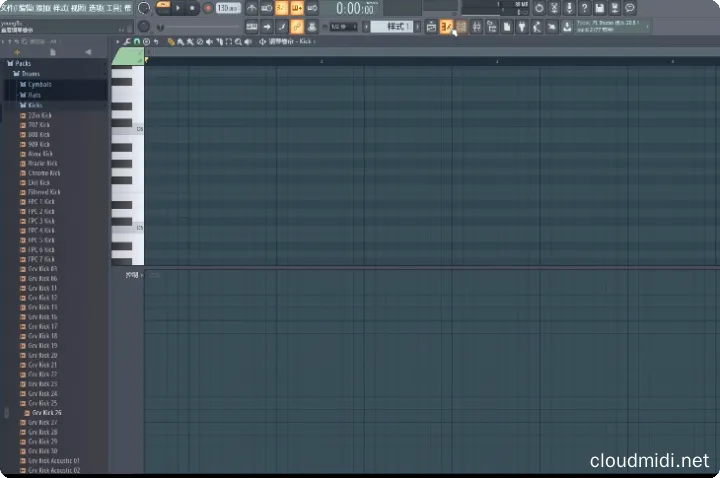This screenshot has height=478, width=720.
Task: Click the Play button in transport
Action: [178, 8]
